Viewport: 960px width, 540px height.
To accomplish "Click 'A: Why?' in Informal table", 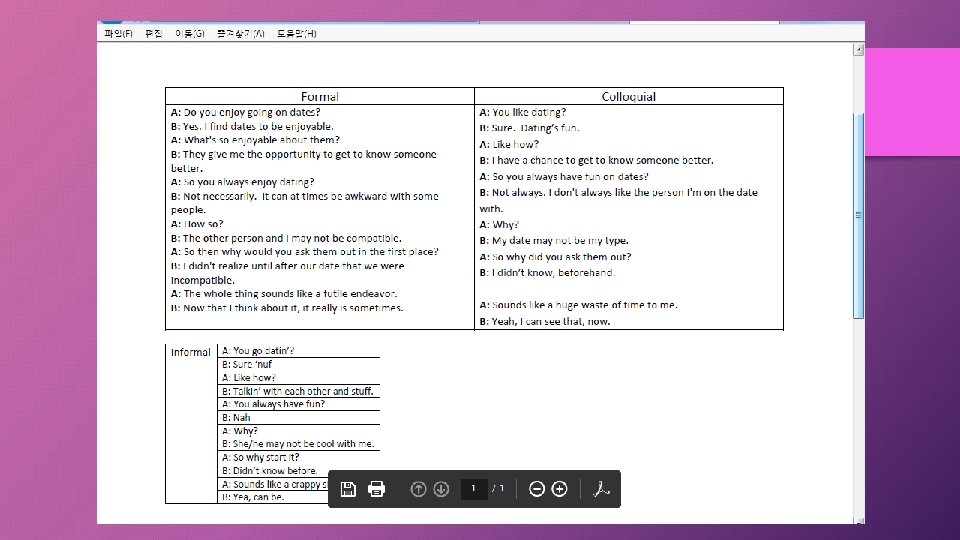I will (x=239, y=431).
